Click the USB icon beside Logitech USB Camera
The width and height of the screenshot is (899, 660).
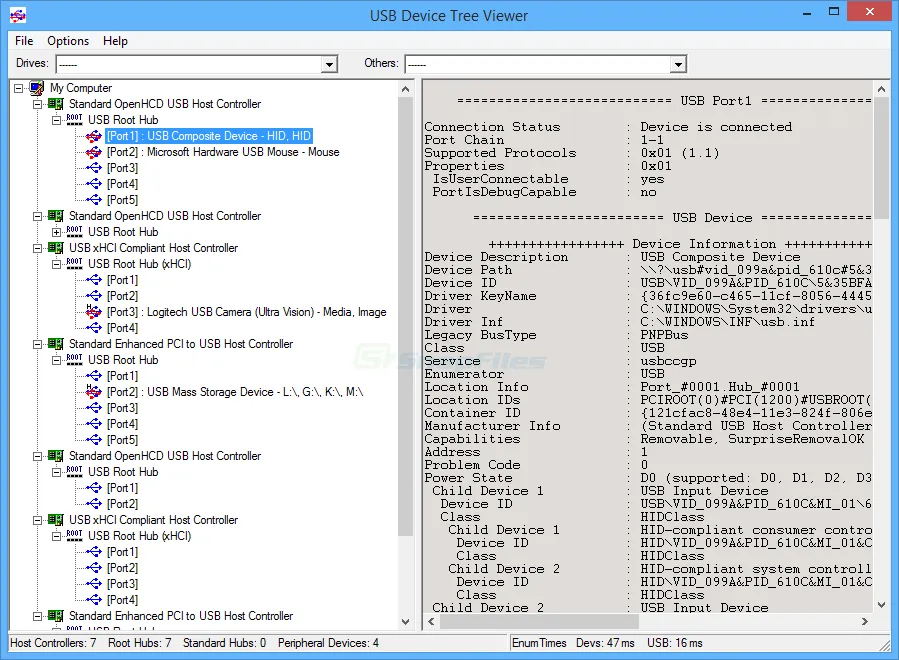click(94, 312)
